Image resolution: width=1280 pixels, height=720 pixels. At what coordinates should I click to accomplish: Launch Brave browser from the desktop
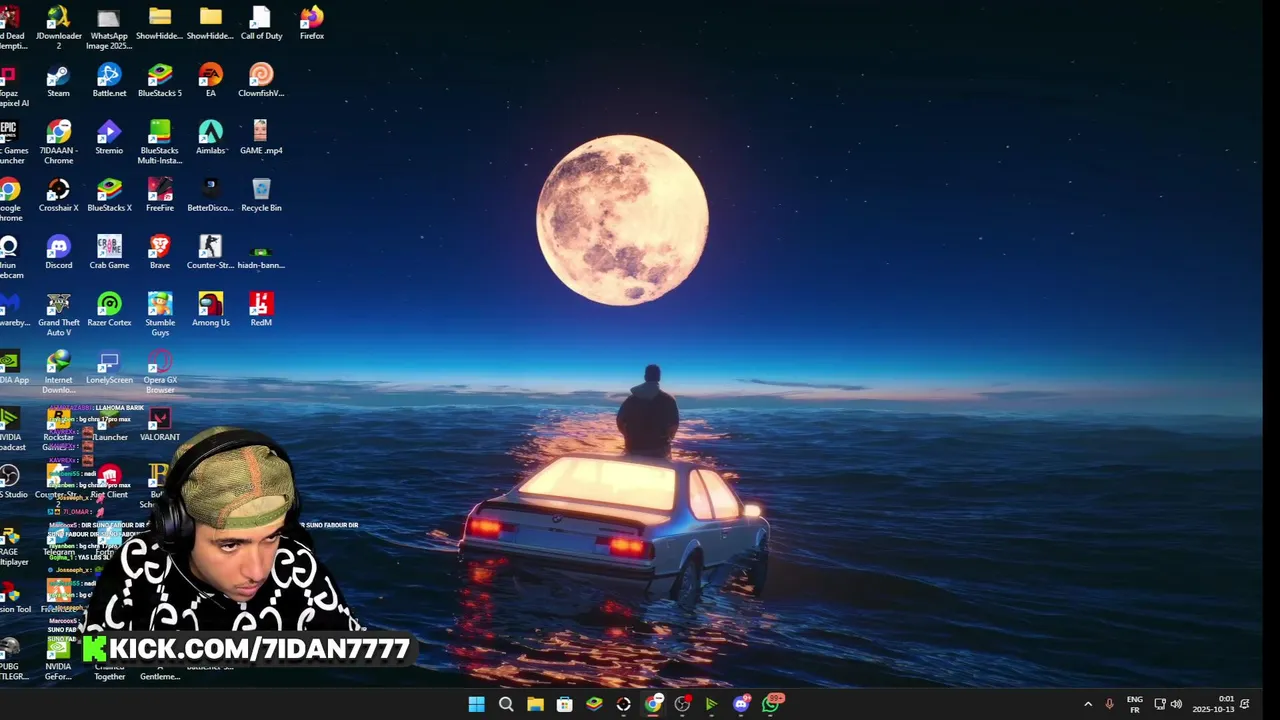(160, 252)
